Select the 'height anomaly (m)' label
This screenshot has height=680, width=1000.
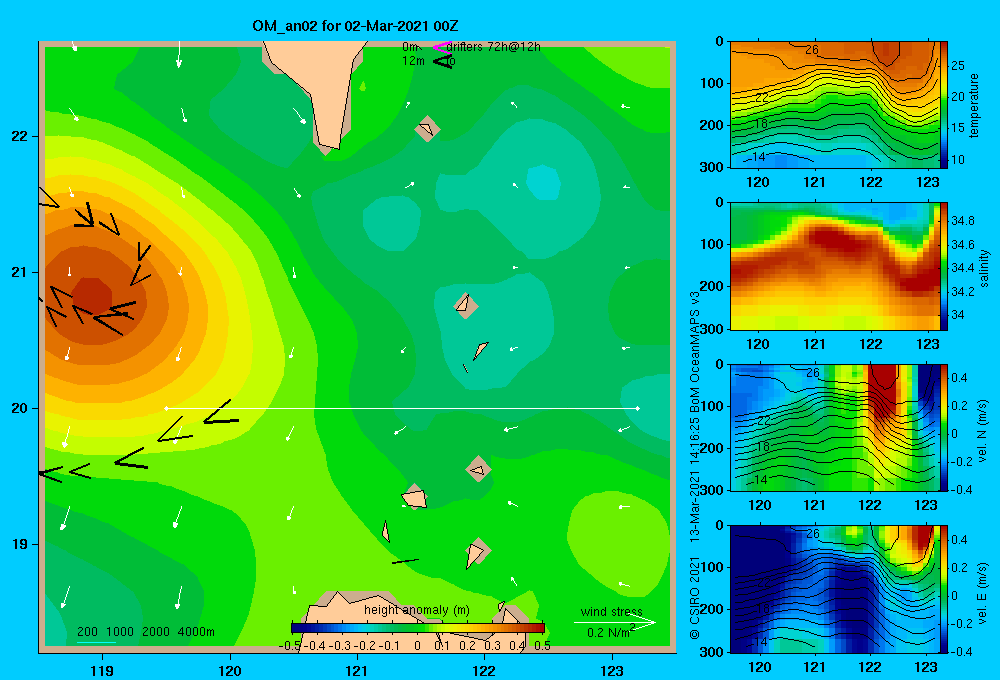416,610
